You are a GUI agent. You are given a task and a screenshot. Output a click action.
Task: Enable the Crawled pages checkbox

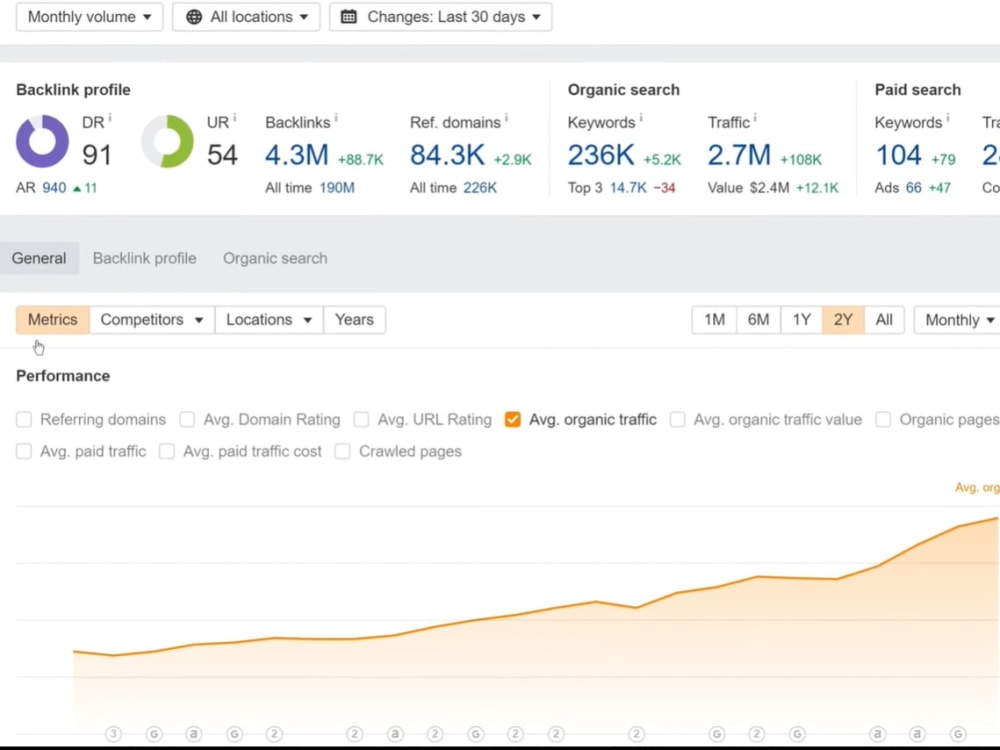(342, 451)
